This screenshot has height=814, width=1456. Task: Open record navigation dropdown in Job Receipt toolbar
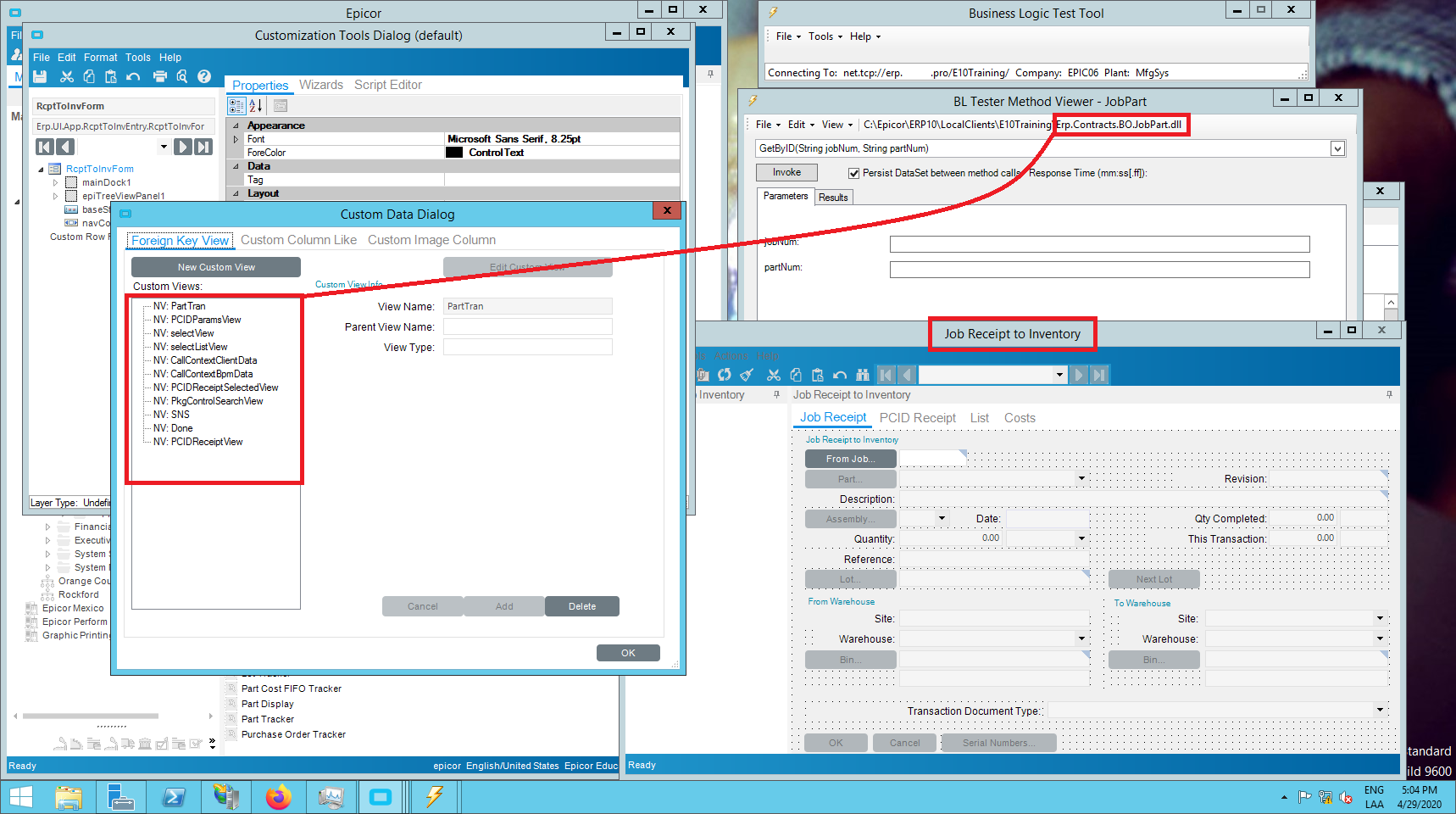coord(1059,375)
